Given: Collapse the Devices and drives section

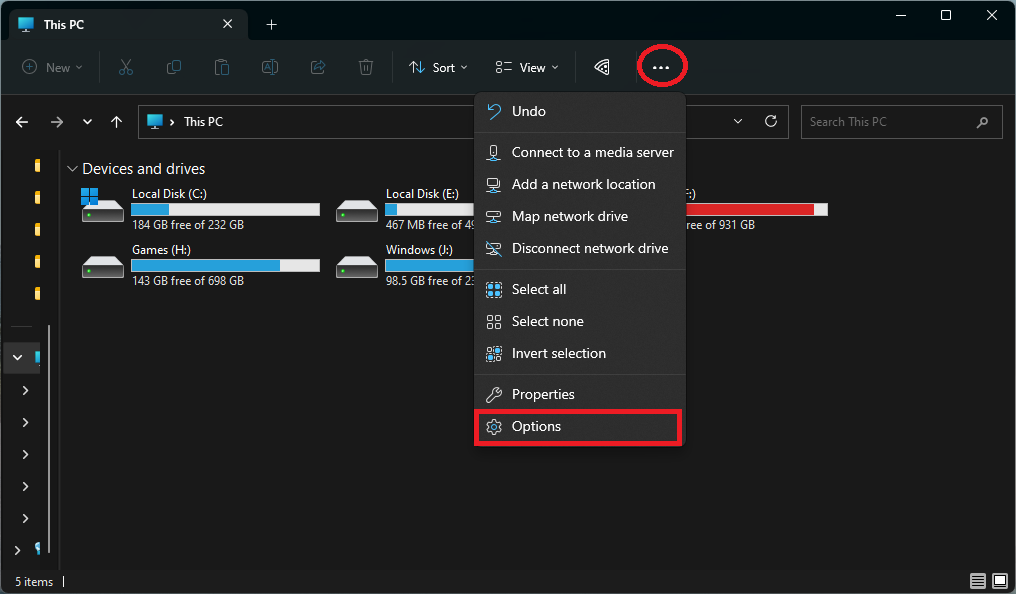Looking at the screenshot, I should click(71, 168).
